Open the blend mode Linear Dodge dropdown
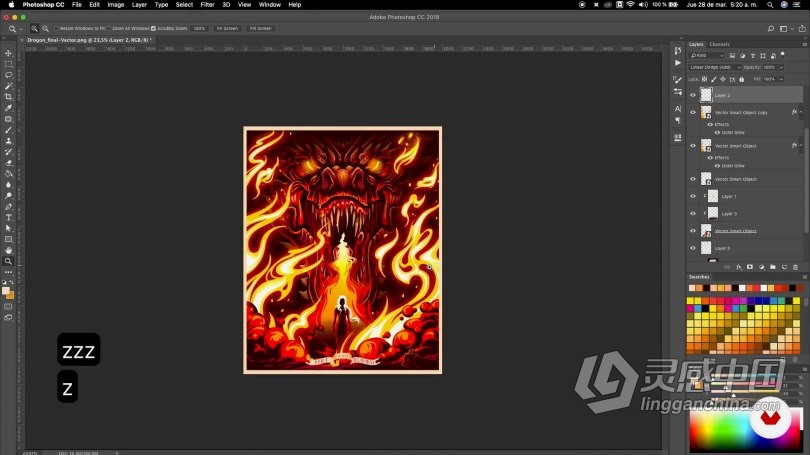The image size is (810, 455). coord(715,67)
